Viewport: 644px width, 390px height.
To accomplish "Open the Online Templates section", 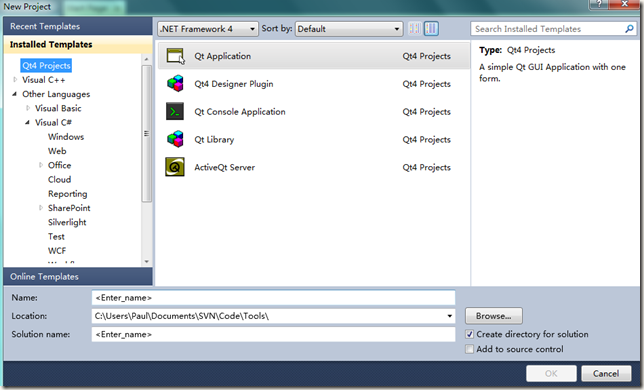I will click(x=78, y=277).
